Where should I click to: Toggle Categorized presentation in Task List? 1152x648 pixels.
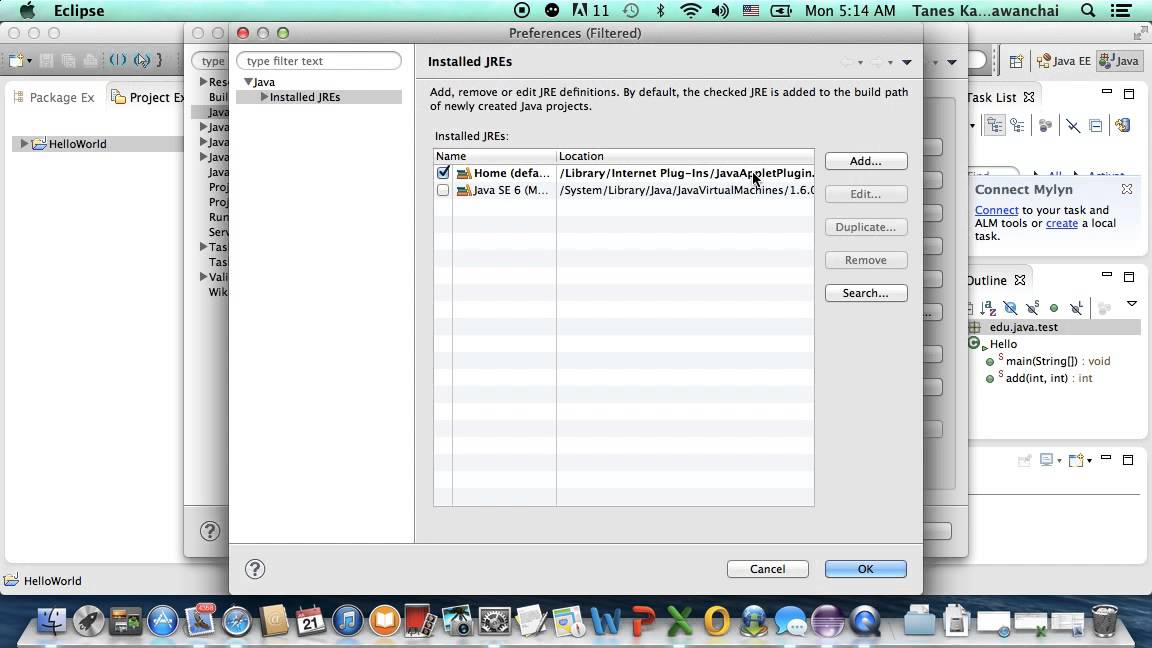pos(994,126)
